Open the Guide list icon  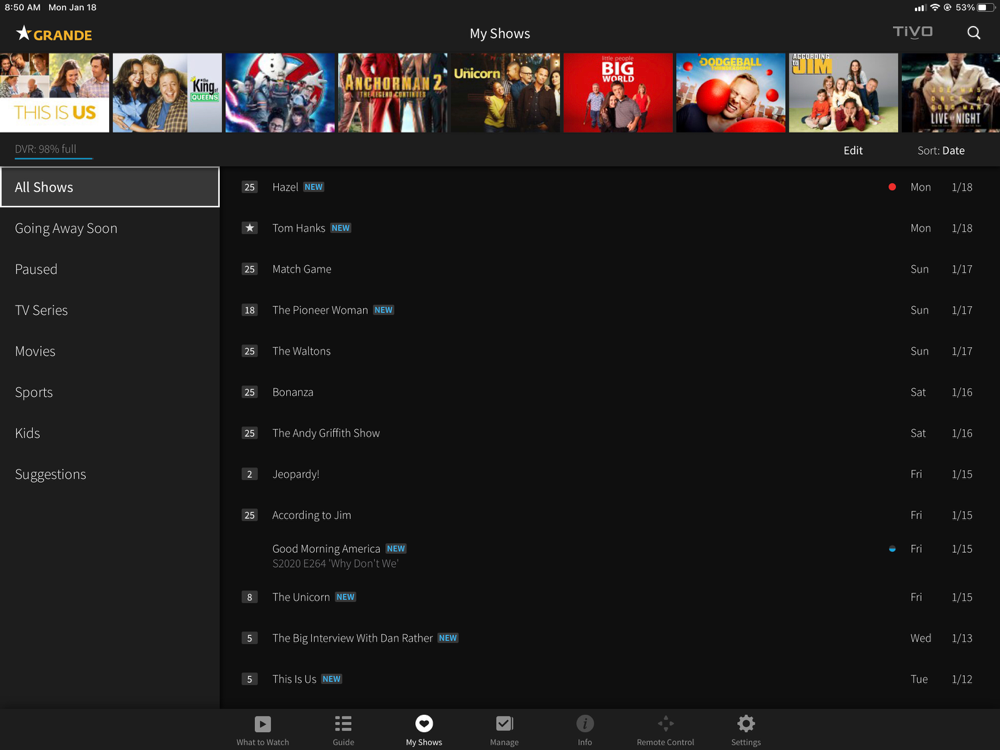[x=343, y=724]
